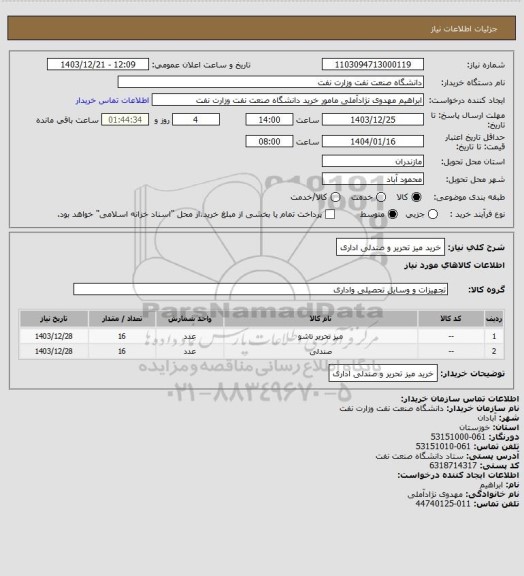Click the تعداد / مقدار column header
This screenshot has height=576, width=524.
point(122,319)
